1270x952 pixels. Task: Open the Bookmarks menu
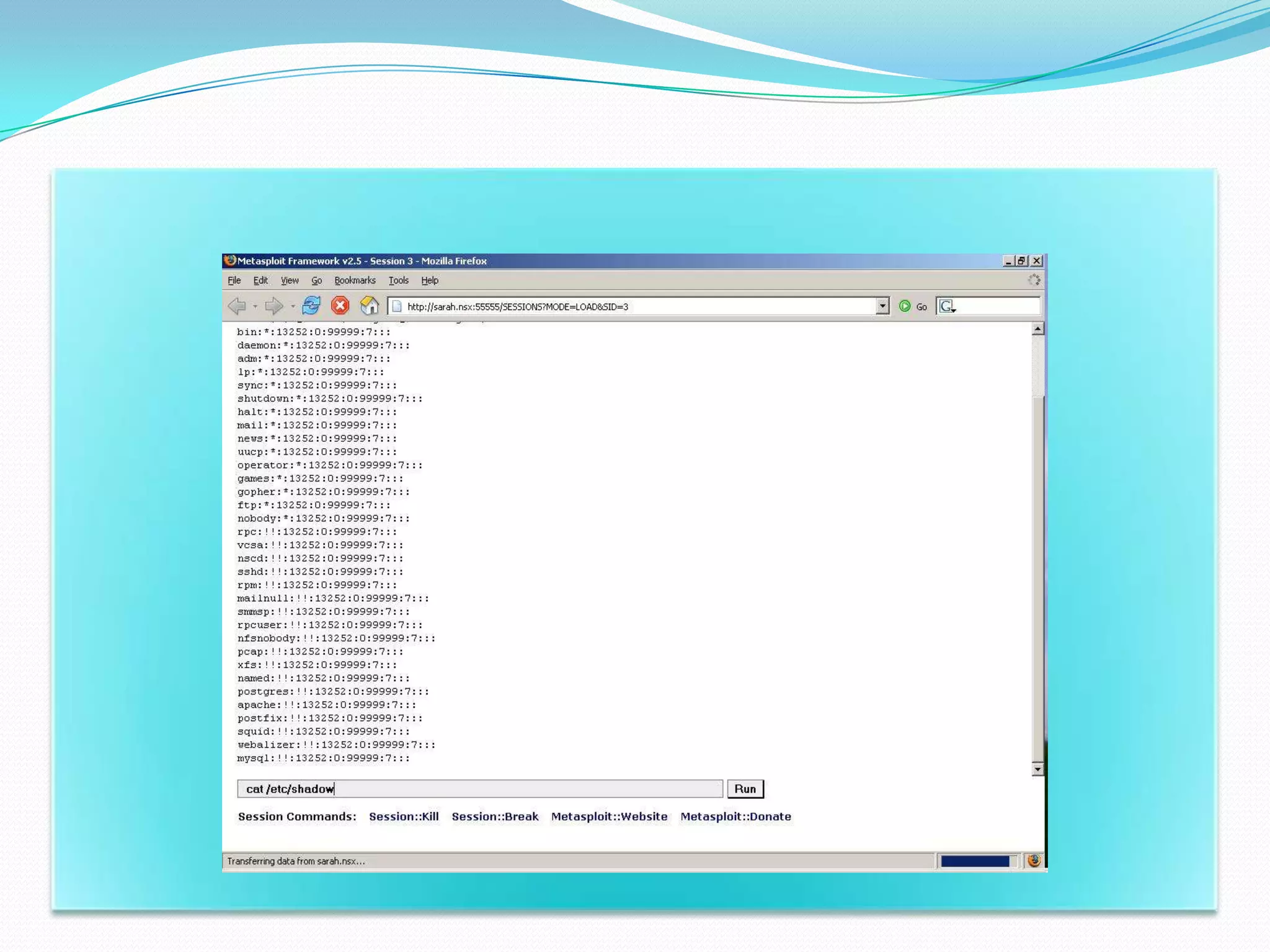[x=355, y=280]
